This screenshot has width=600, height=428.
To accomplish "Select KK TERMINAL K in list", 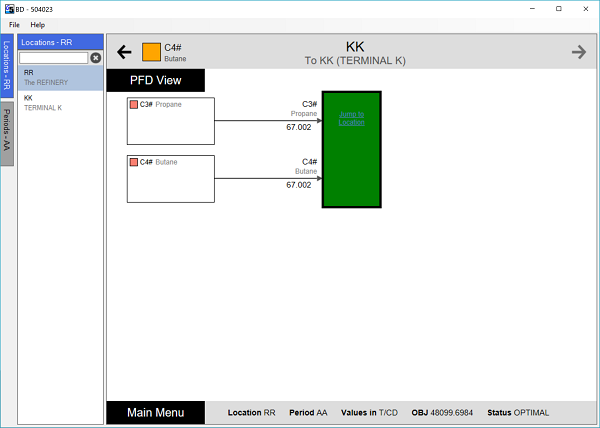I will pos(60,102).
